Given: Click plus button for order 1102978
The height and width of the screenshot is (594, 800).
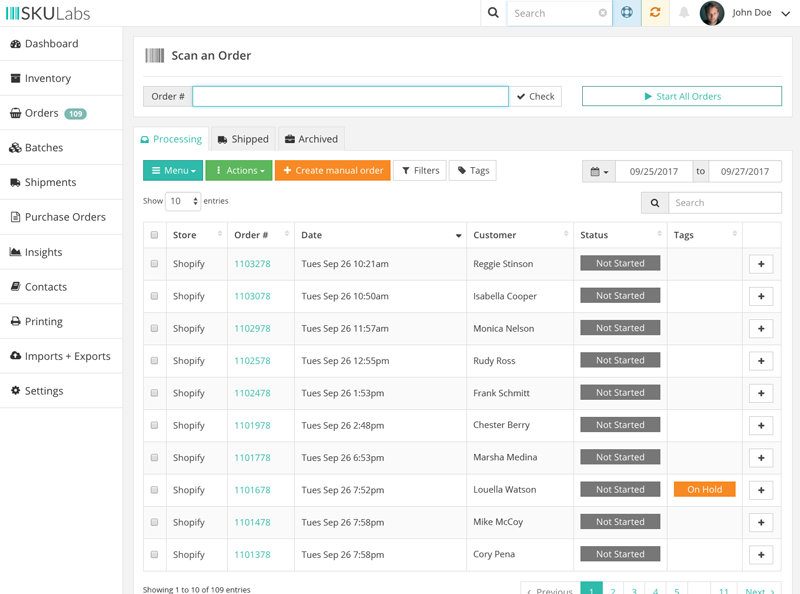Looking at the screenshot, I should point(761,329).
